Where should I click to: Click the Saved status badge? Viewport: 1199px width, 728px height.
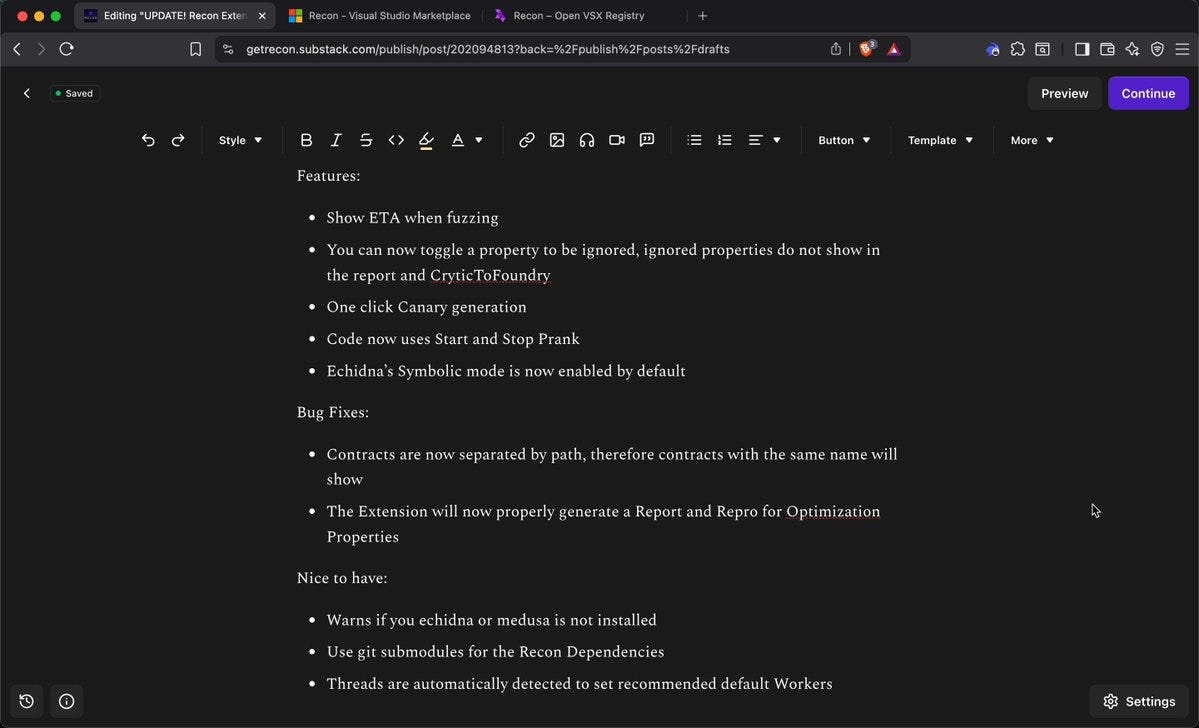point(74,93)
